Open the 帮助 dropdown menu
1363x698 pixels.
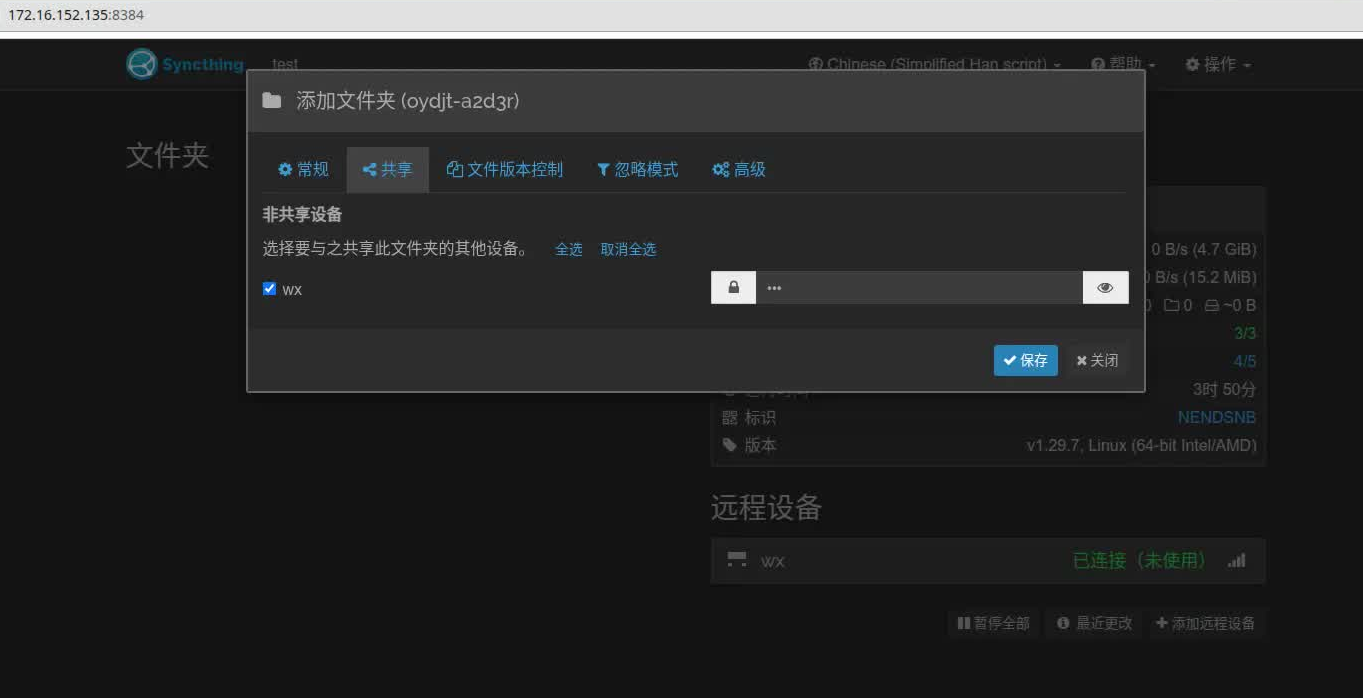point(1123,63)
